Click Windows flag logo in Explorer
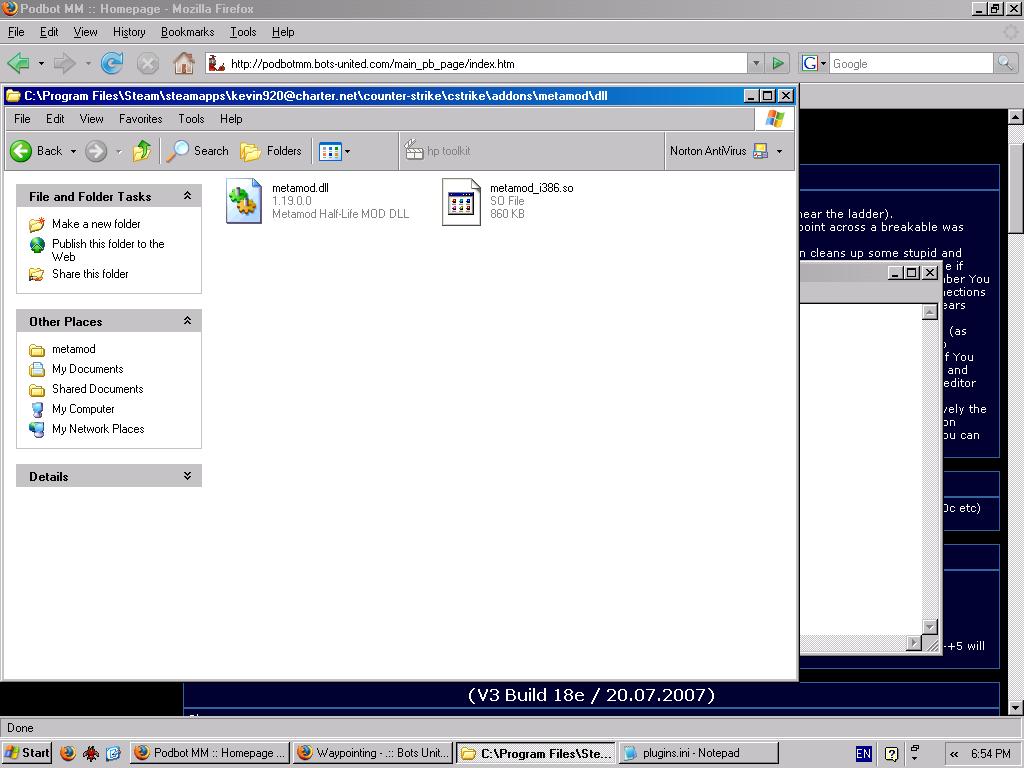 [x=775, y=119]
